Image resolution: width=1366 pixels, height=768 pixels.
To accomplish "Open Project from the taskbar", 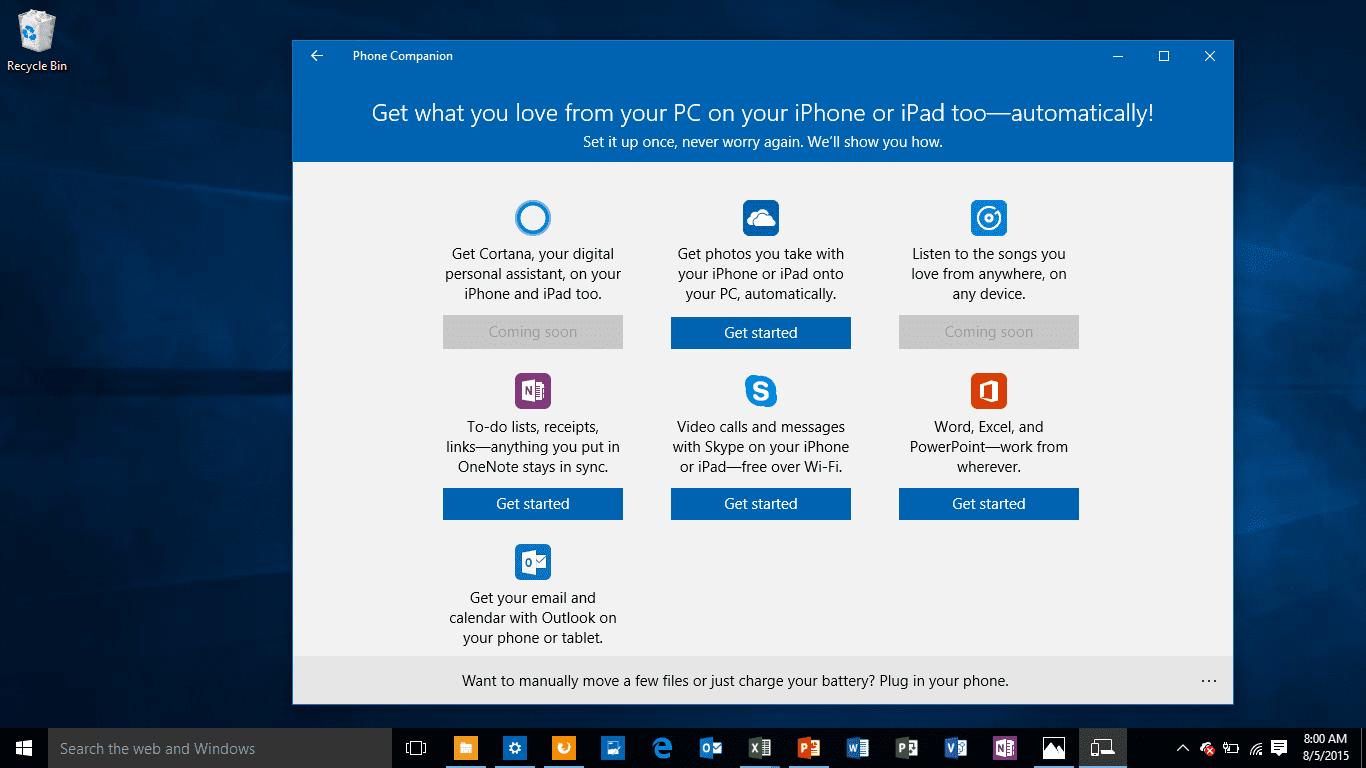I will (x=907, y=748).
